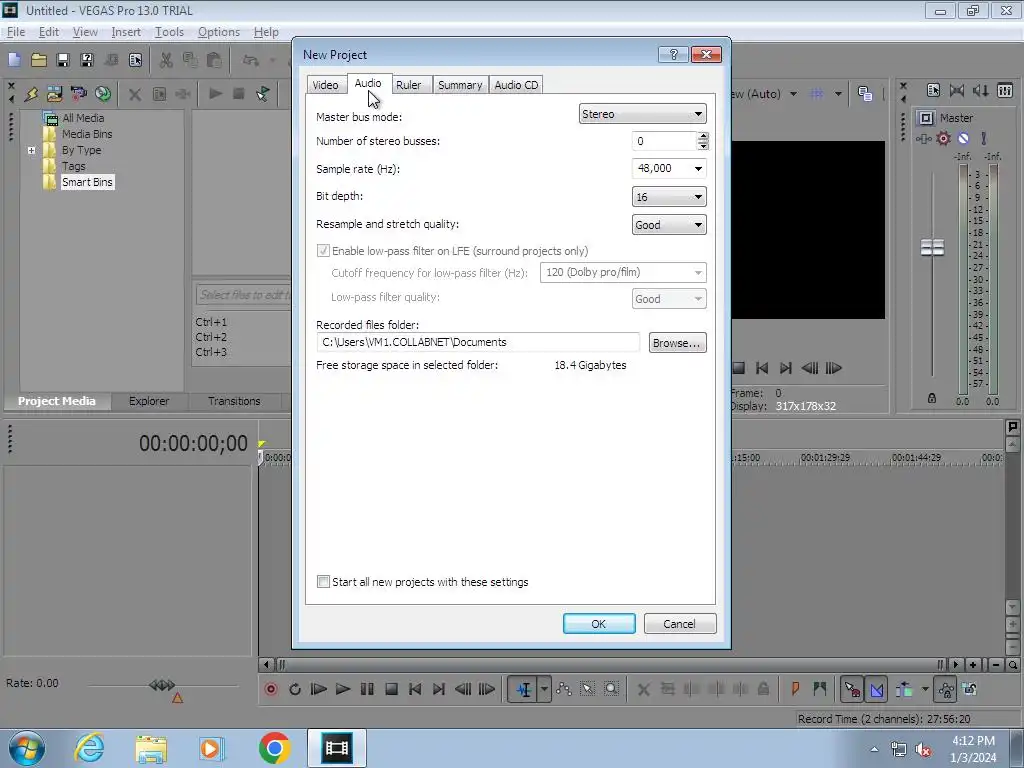1024x768 pixels.
Task: Click the Copy Snapshot to clipboard icon in the preview toolbar
Action: pos(865,94)
